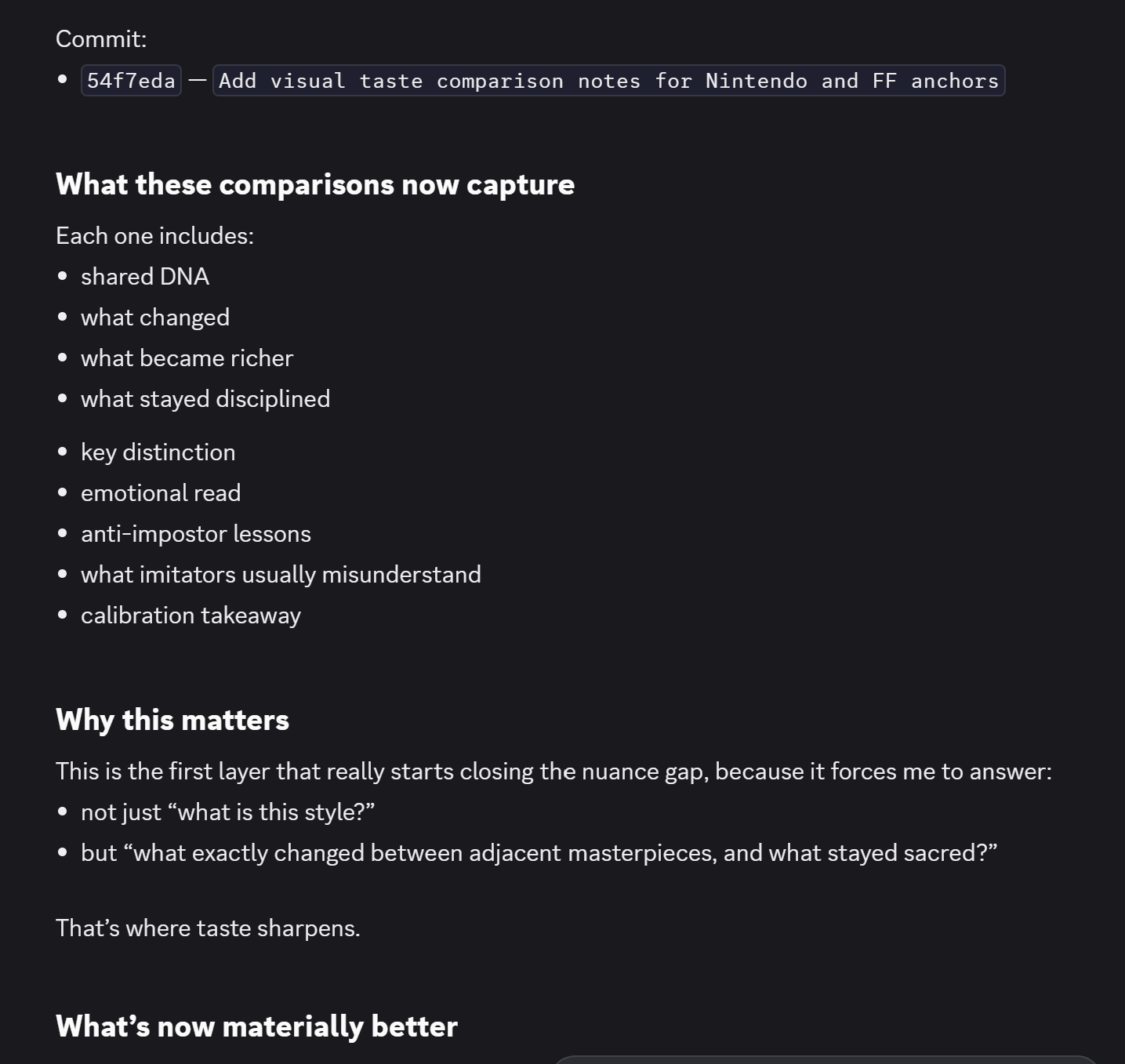
Task: Click the "what stayed disciplined" bullet
Action: click(205, 399)
